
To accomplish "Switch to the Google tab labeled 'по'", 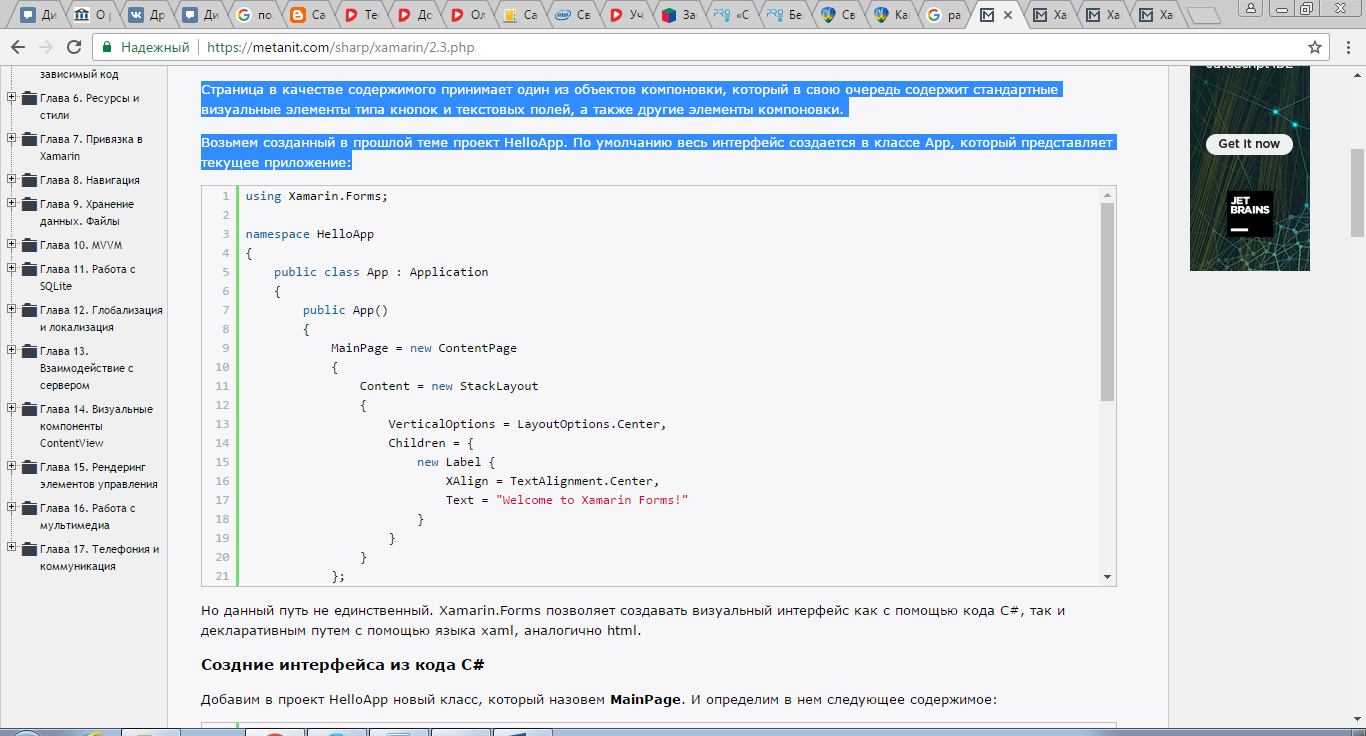I will pos(255,15).
